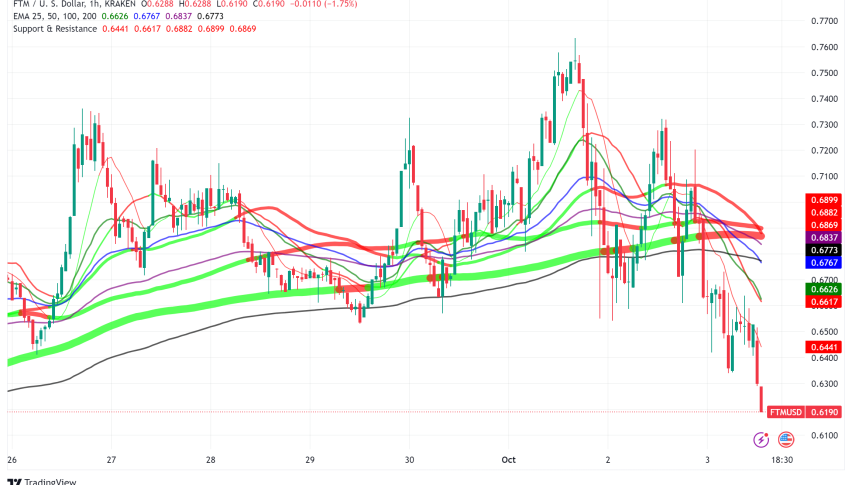The height and width of the screenshot is (485, 852).
Task: Click the 28 date marker on time axis
Action: click(x=210, y=459)
